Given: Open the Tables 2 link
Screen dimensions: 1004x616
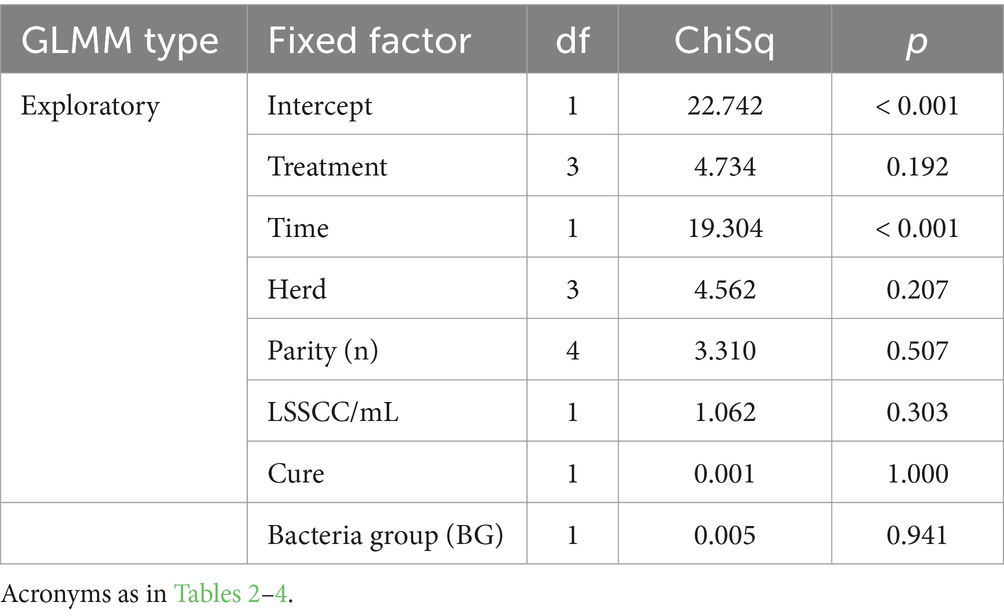Looking at the screenshot, I should (x=216, y=594).
